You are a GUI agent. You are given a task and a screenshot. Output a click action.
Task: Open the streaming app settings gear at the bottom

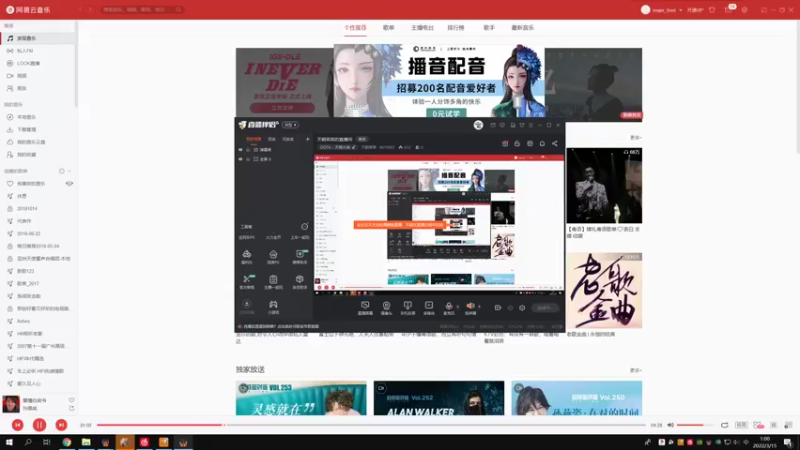pos(522,308)
